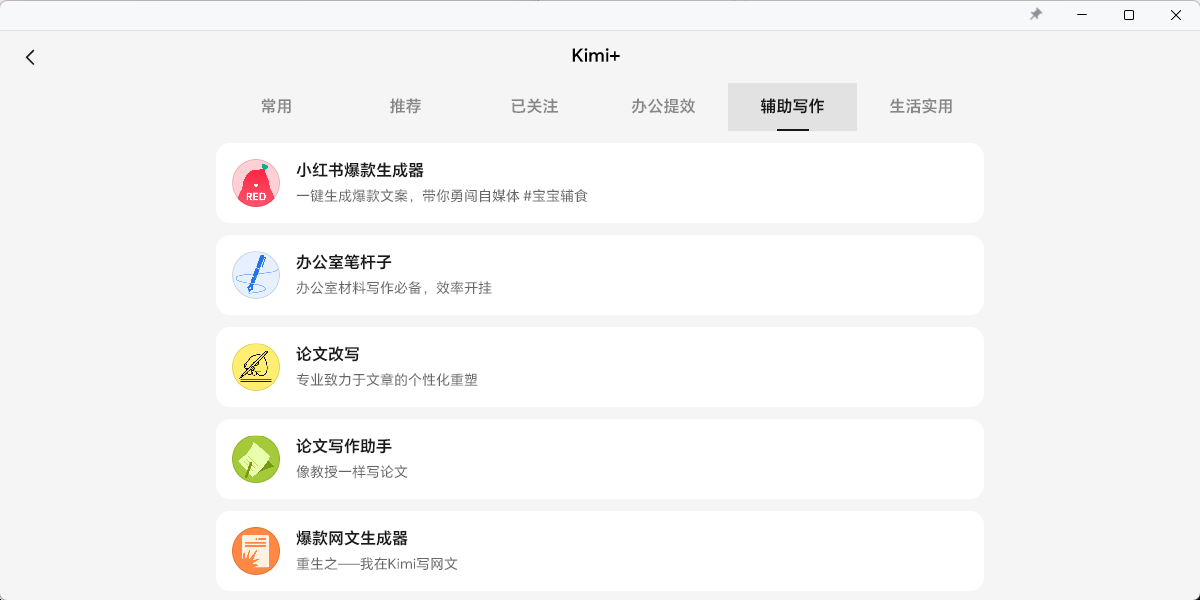
Task: Switch to the 已关注 tab
Action: (534, 107)
